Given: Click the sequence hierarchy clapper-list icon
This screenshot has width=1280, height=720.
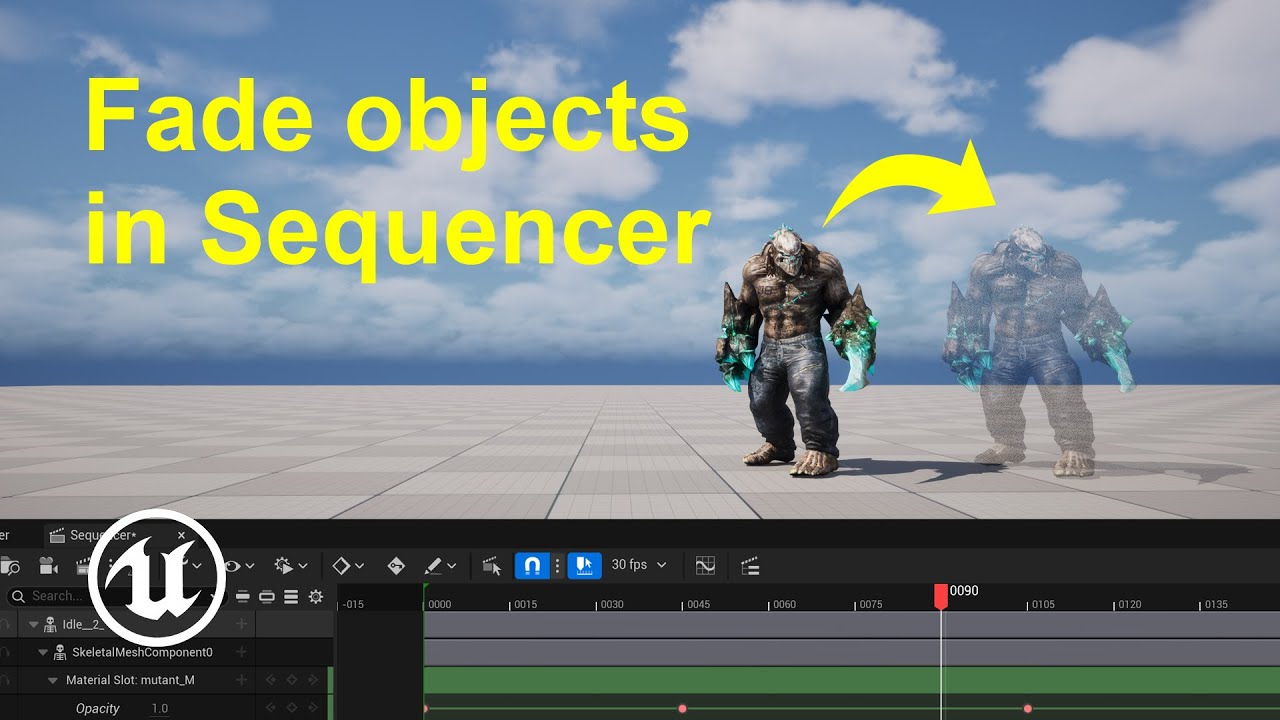Looking at the screenshot, I should pos(750,566).
